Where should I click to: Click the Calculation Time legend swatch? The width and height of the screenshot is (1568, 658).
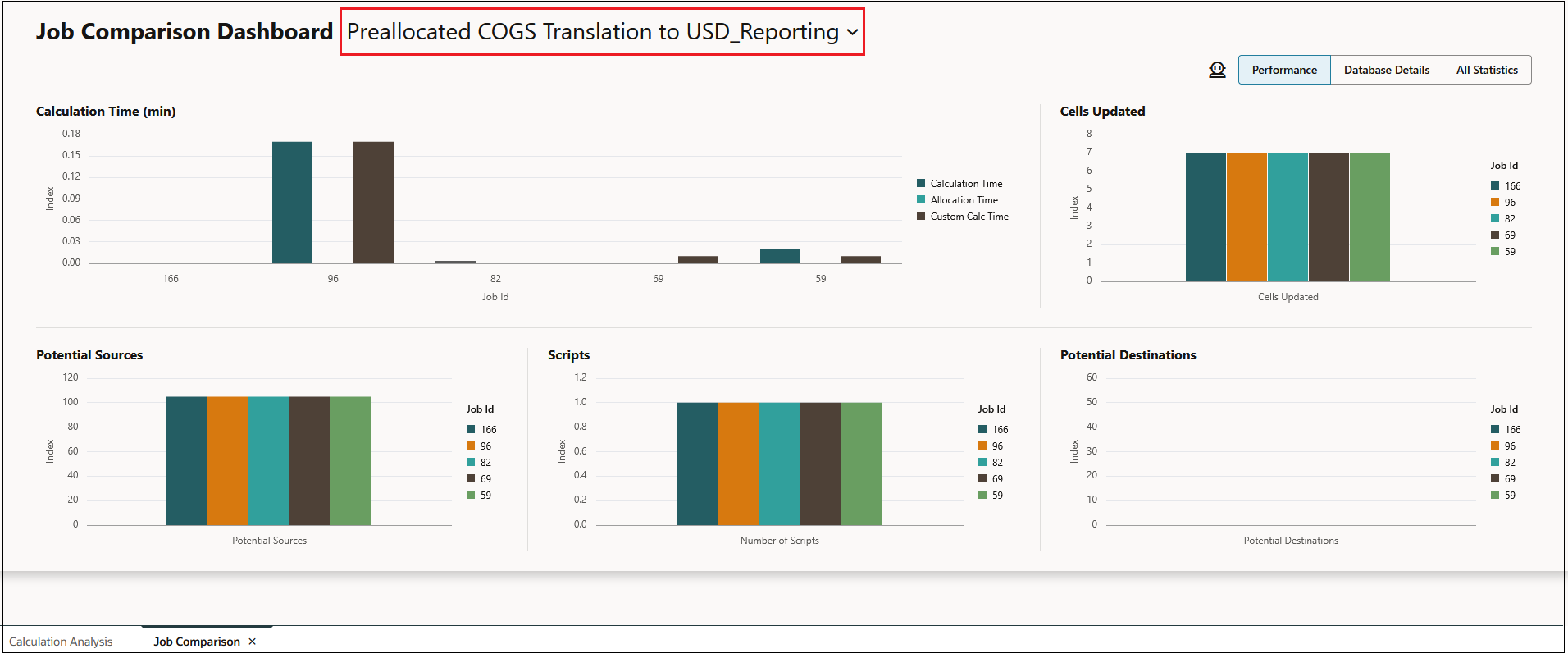click(x=921, y=183)
